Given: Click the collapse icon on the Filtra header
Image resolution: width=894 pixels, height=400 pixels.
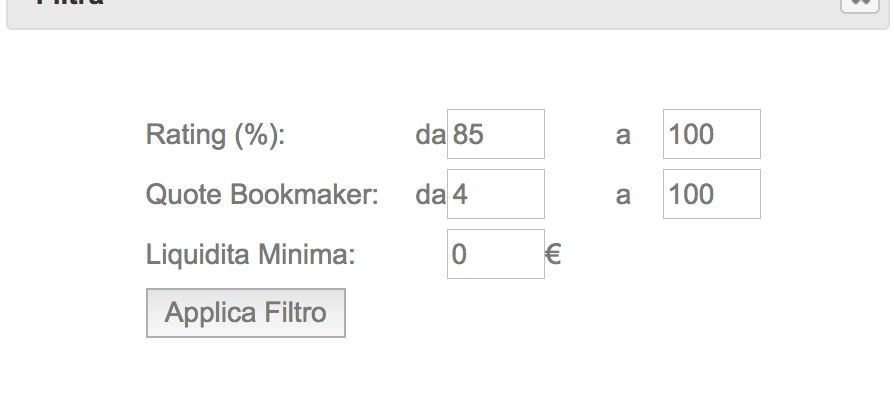Looking at the screenshot, I should pos(860,5).
